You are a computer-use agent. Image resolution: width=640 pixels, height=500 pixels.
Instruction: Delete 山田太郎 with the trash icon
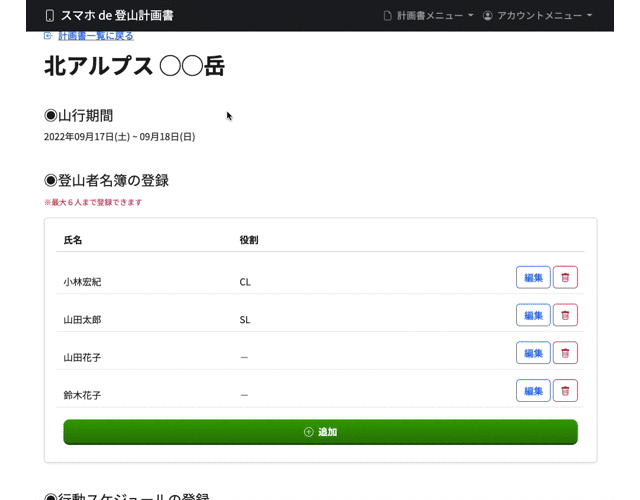click(565, 315)
